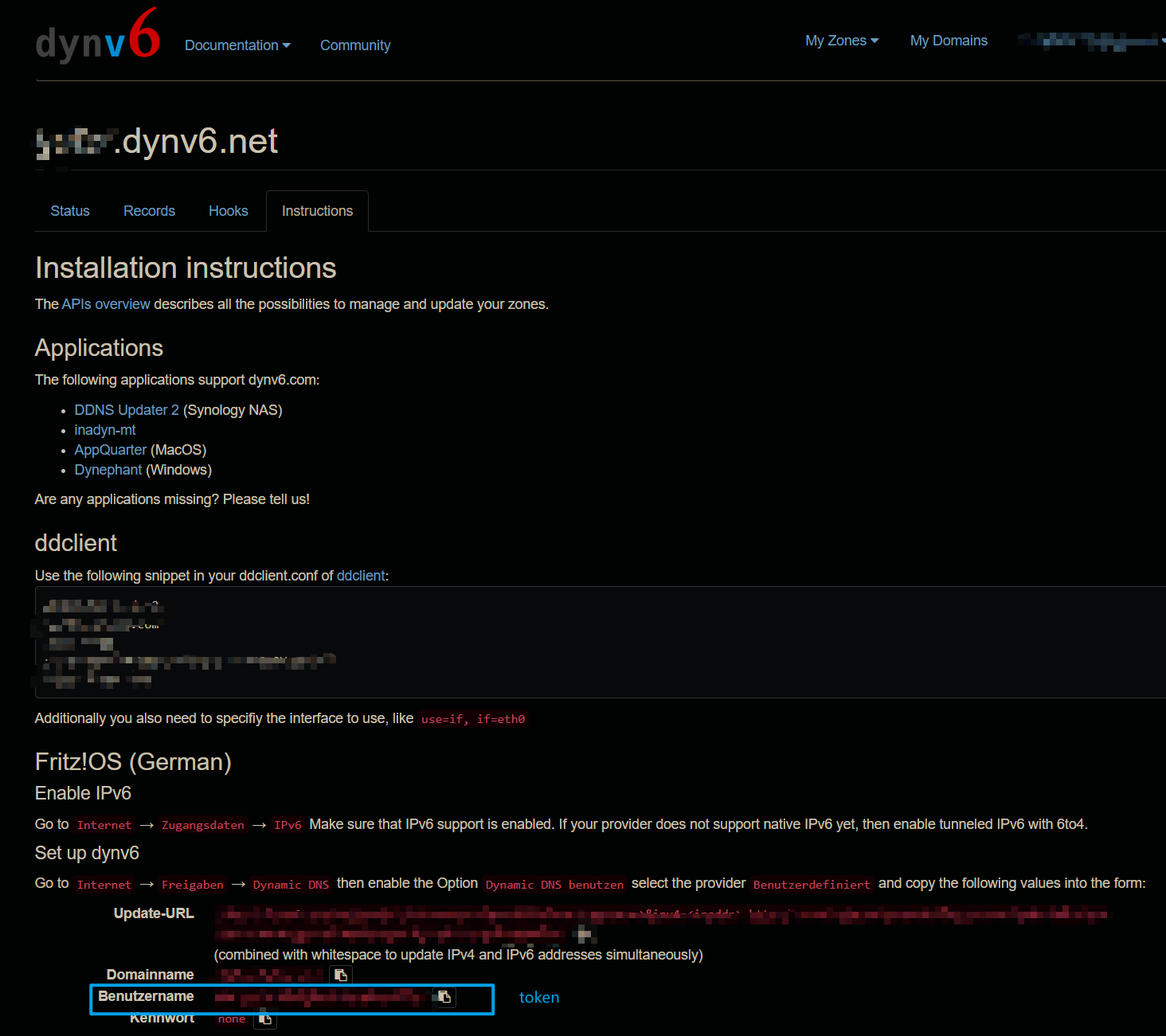Click the 'Enable IPv6' heading
The height and width of the screenshot is (1036, 1166).
pyautogui.click(x=83, y=793)
